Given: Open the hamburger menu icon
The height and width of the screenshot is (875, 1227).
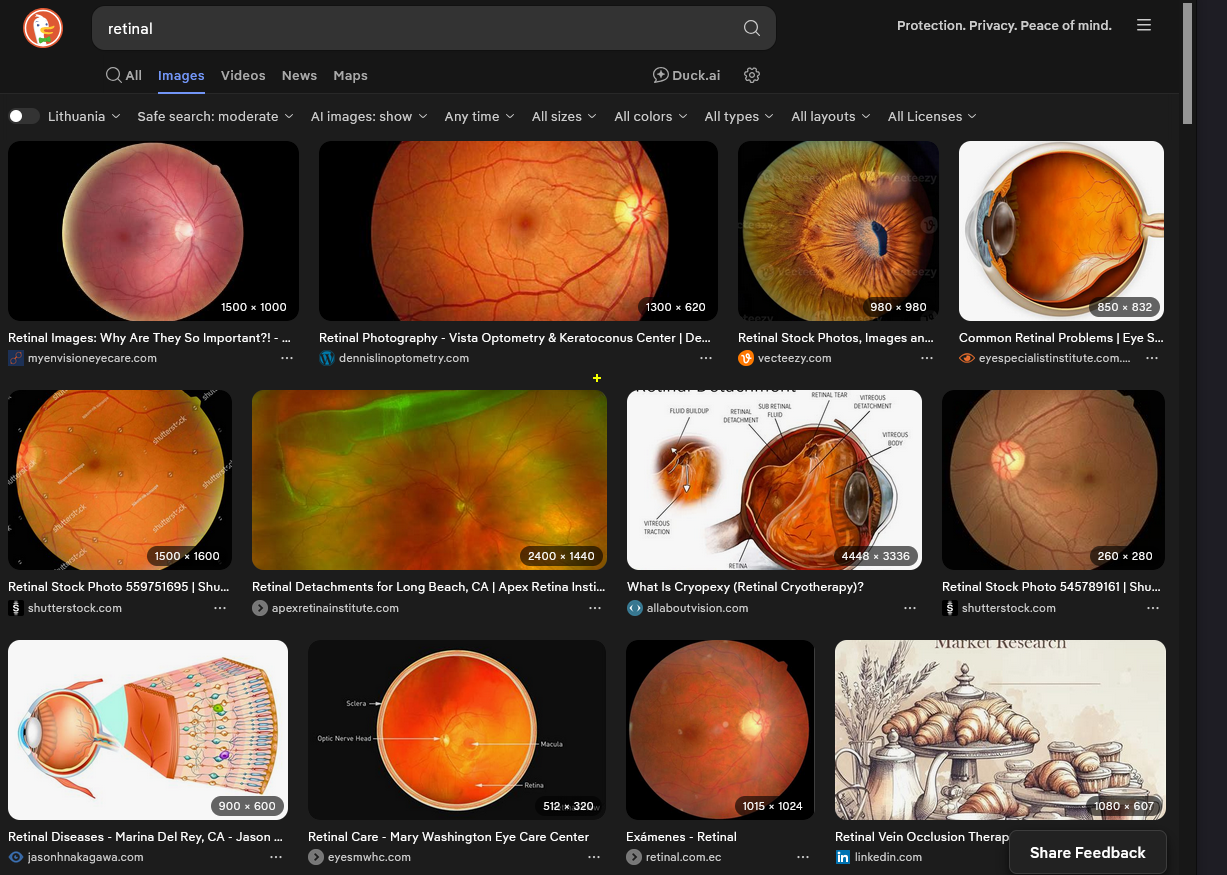Looking at the screenshot, I should pyautogui.click(x=1144, y=25).
